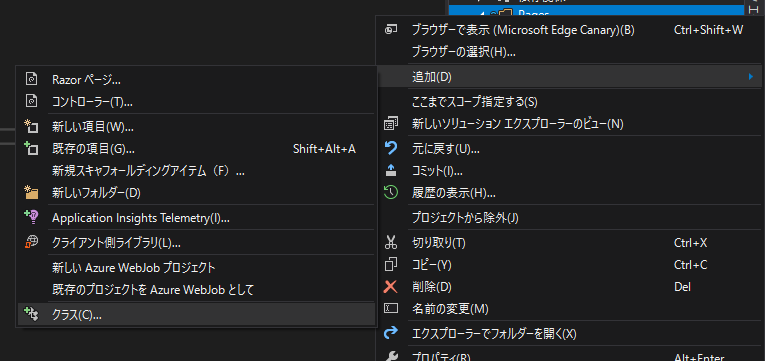Click the Application Insights lightbulb icon
Viewport: 765px width, 361px height.
pos(31,217)
